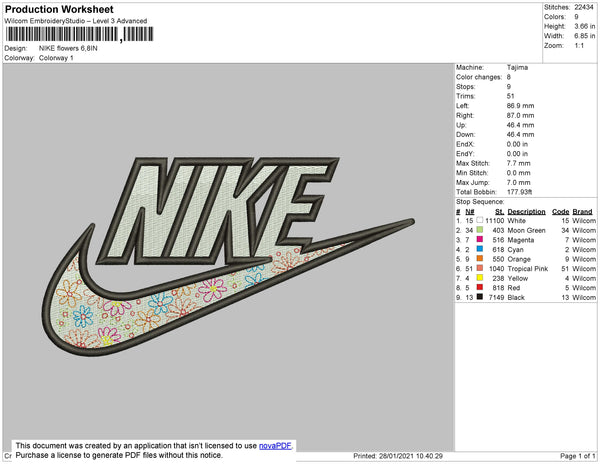Click the Height value 3.66 in
Viewport: 600px width, 464px height.
tap(584, 26)
